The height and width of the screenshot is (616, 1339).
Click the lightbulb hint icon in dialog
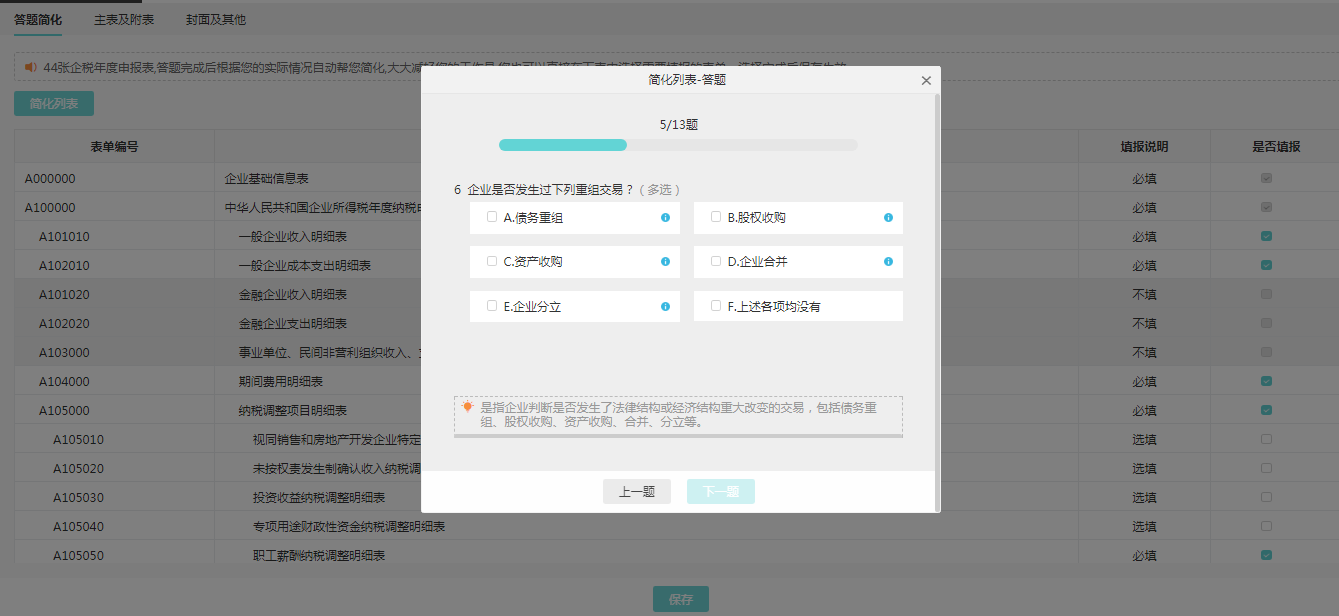(x=467, y=407)
